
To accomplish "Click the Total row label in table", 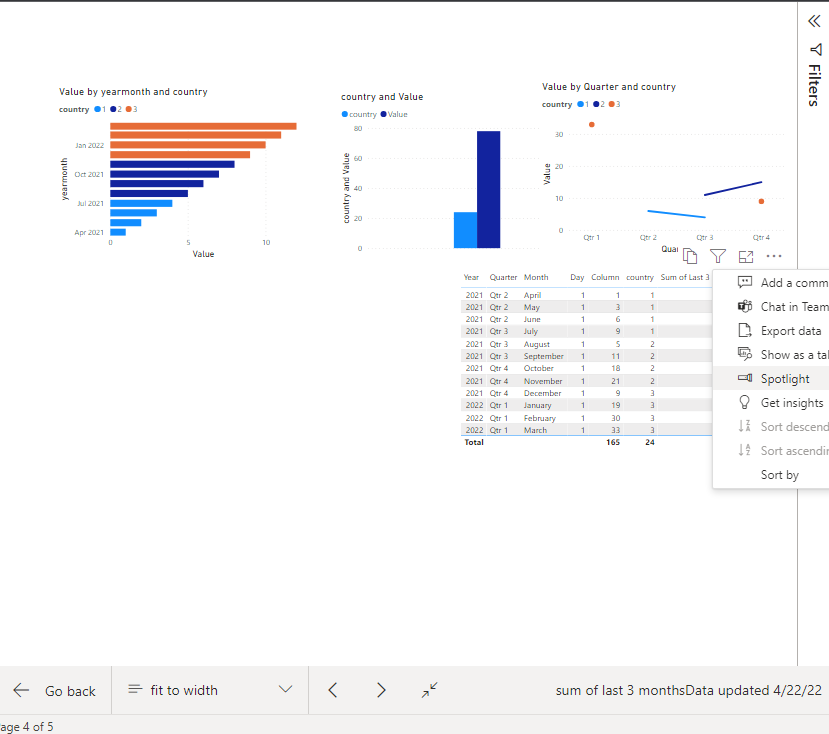I will (x=474, y=442).
